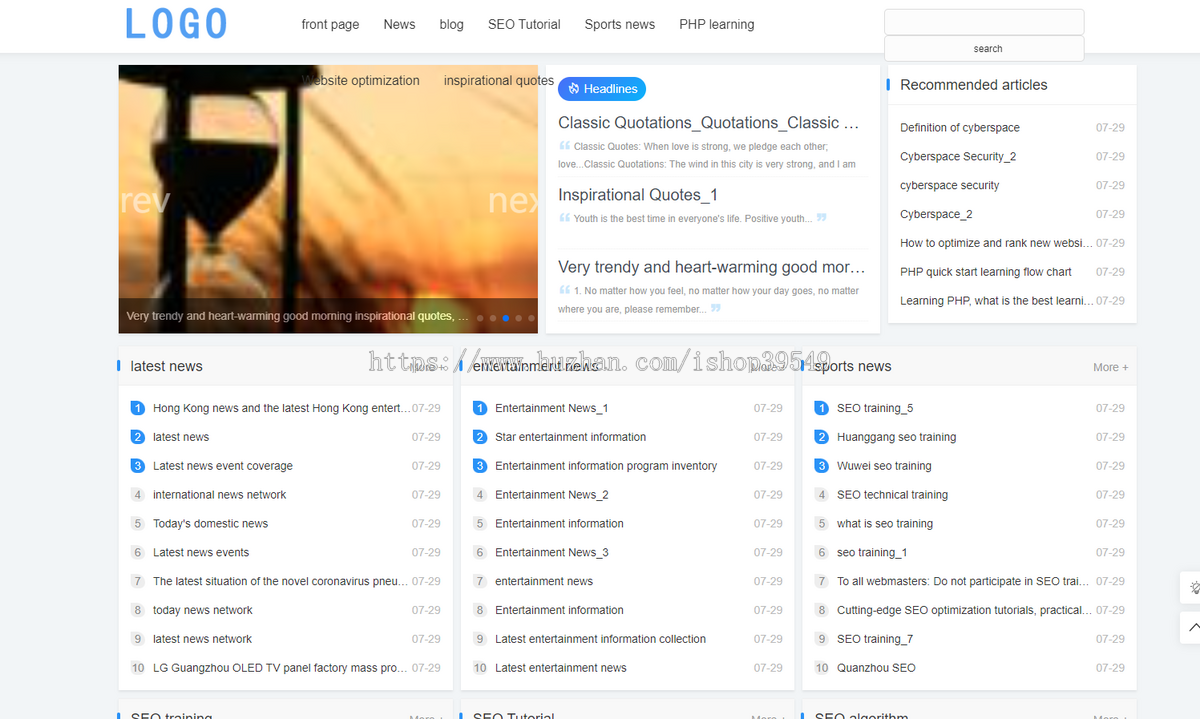Open Star entertainment information article
Screen dimensions: 1200x719
tap(570, 437)
